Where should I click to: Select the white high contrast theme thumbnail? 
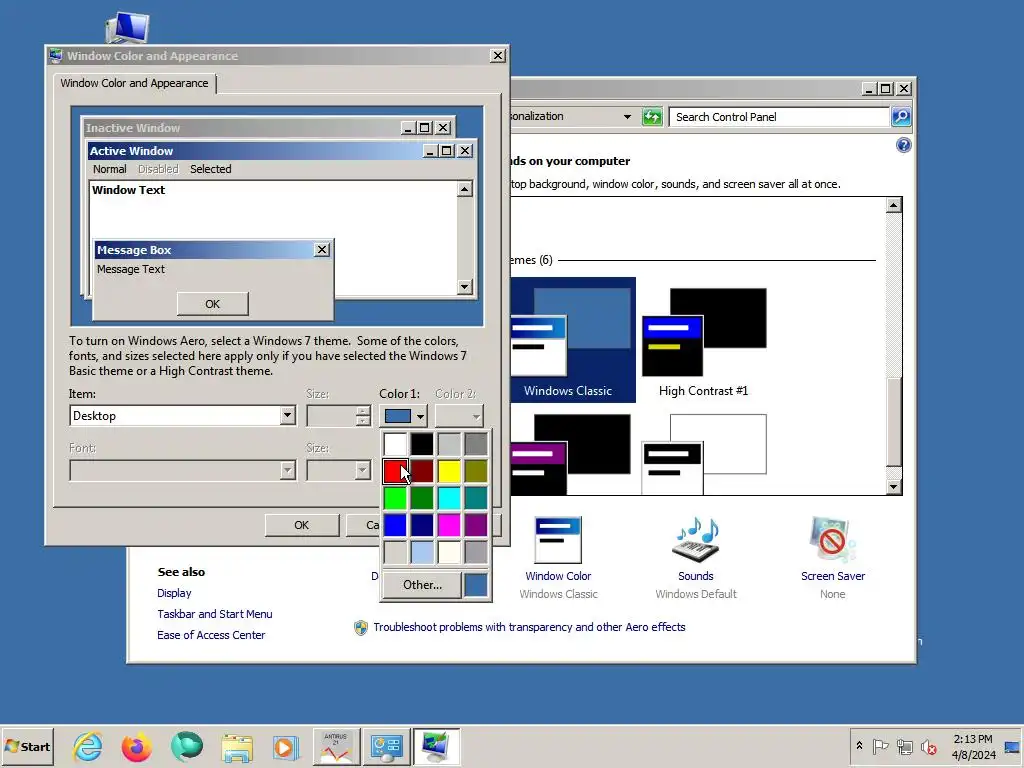pos(704,453)
